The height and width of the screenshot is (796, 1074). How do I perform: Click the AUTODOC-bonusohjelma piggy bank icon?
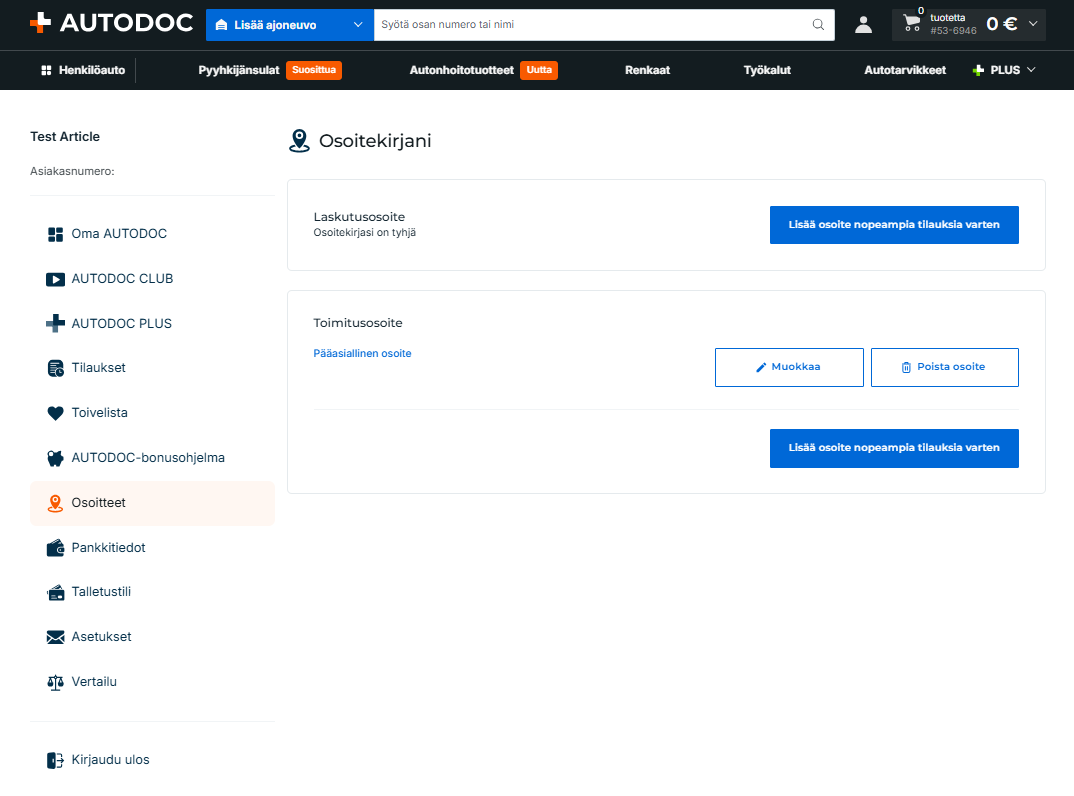pos(55,458)
